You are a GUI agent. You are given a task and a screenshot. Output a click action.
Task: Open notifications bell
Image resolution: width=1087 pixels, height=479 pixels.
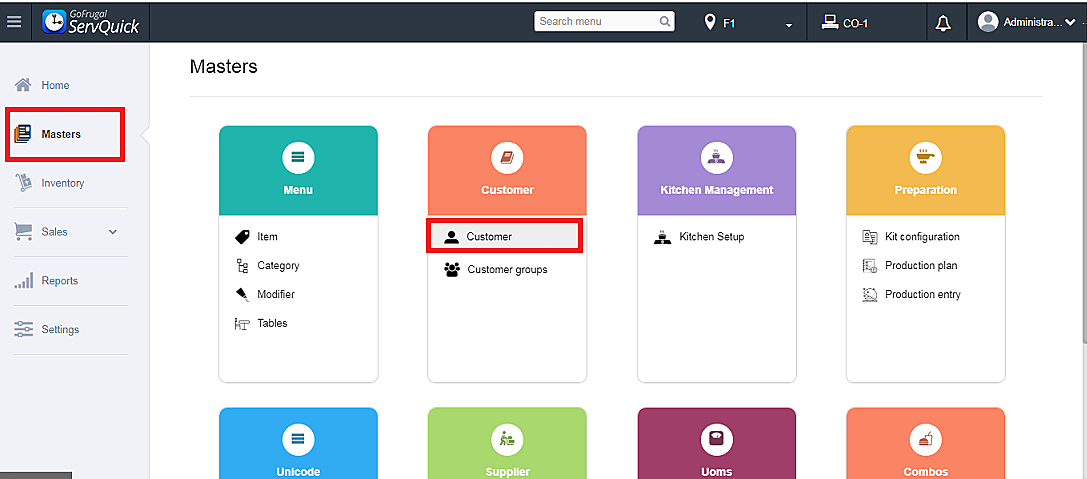point(943,23)
